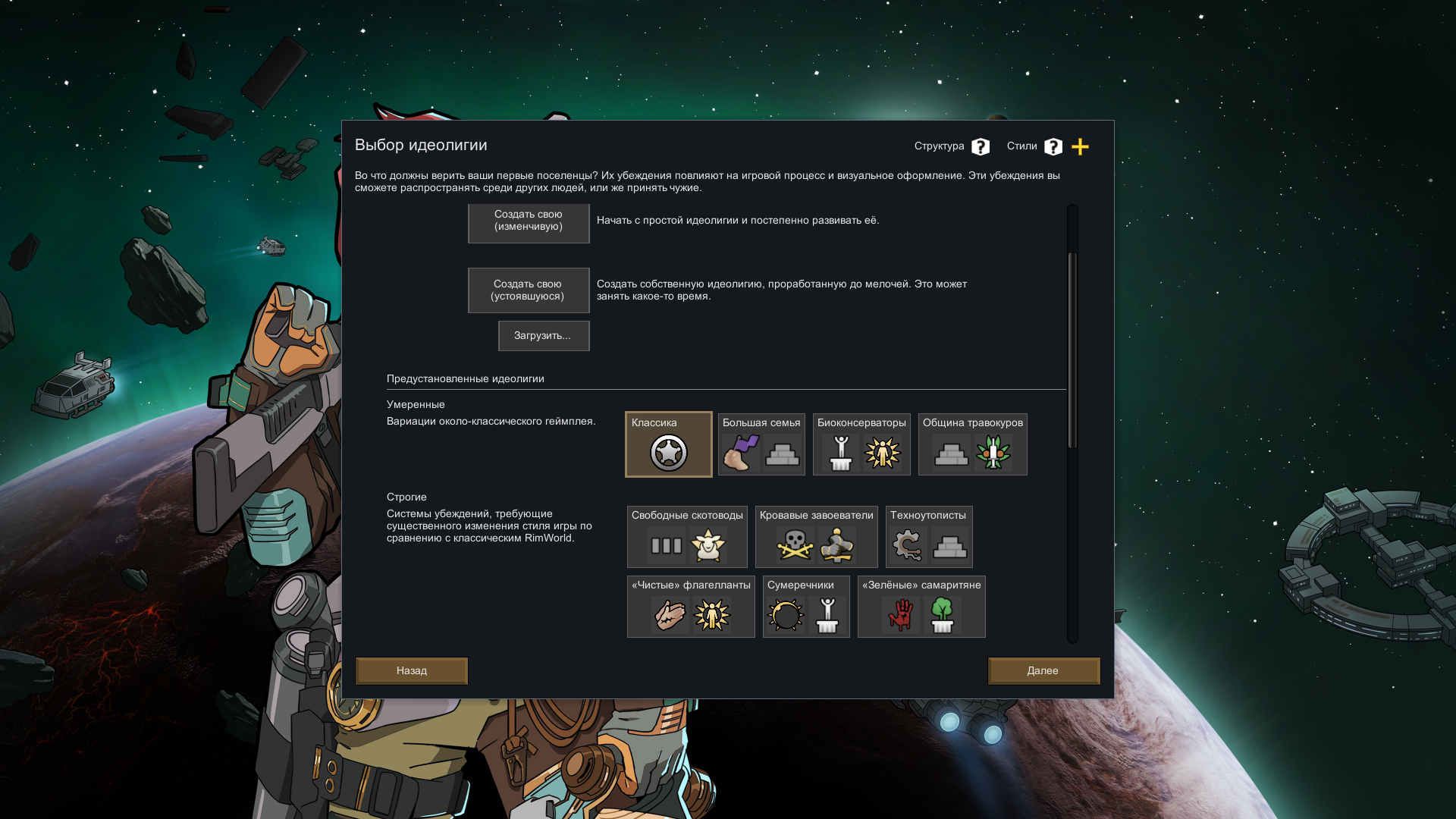Select the Община травокуров preset title

(x=973, y=423)
